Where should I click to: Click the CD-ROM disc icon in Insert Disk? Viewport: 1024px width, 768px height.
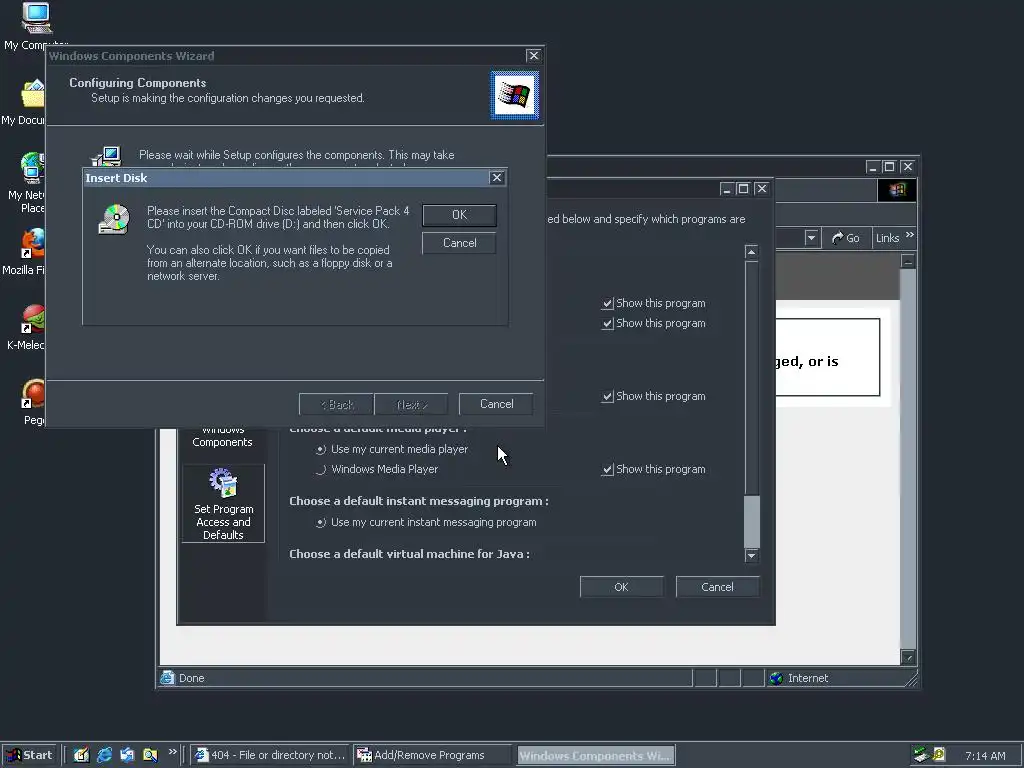(x=114, y=219)
